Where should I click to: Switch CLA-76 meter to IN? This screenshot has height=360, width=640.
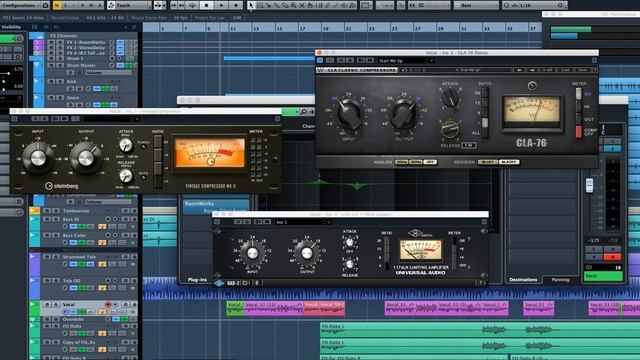[578, 107]
